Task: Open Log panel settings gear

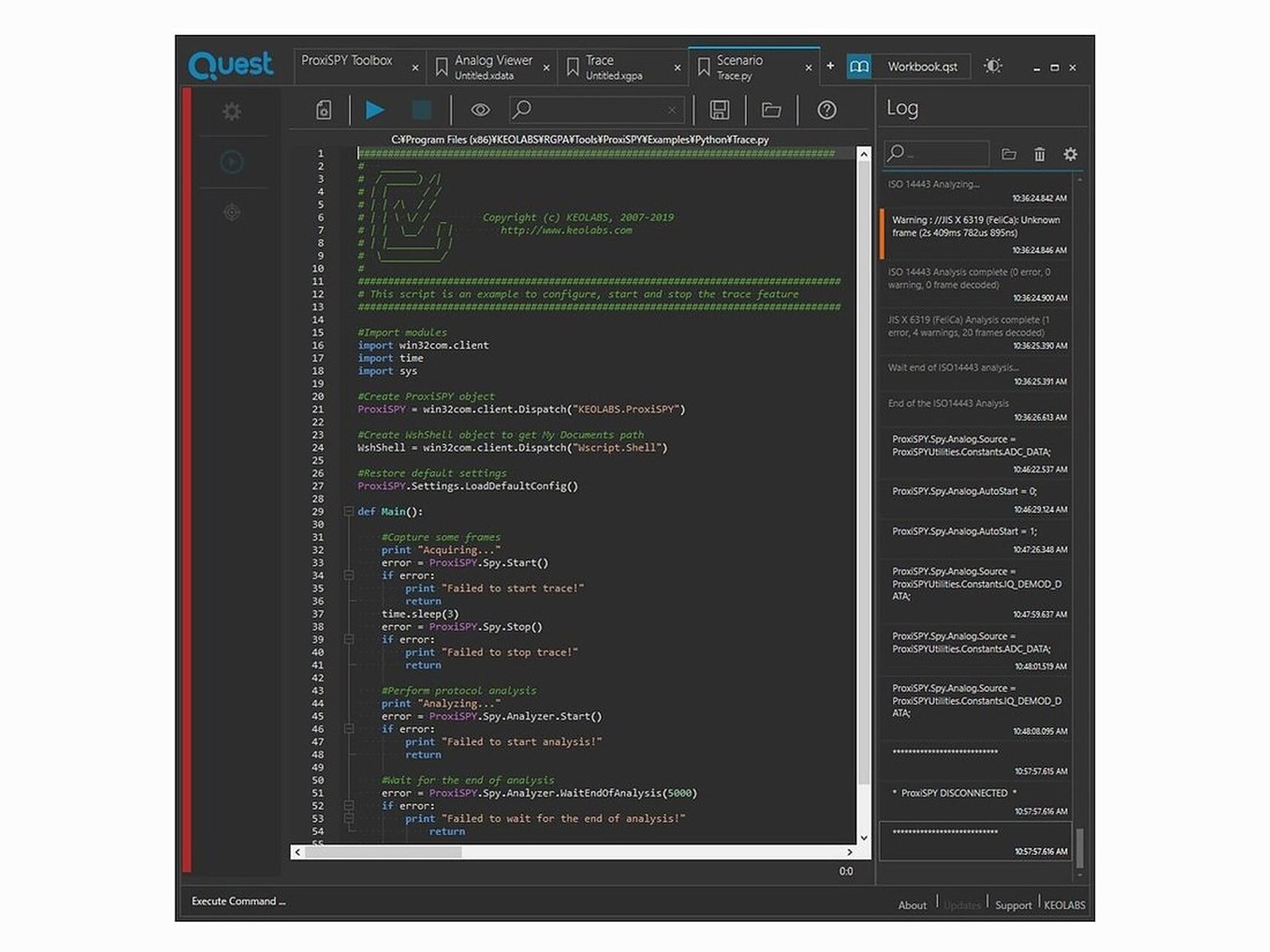Action: coord(1070,154)
